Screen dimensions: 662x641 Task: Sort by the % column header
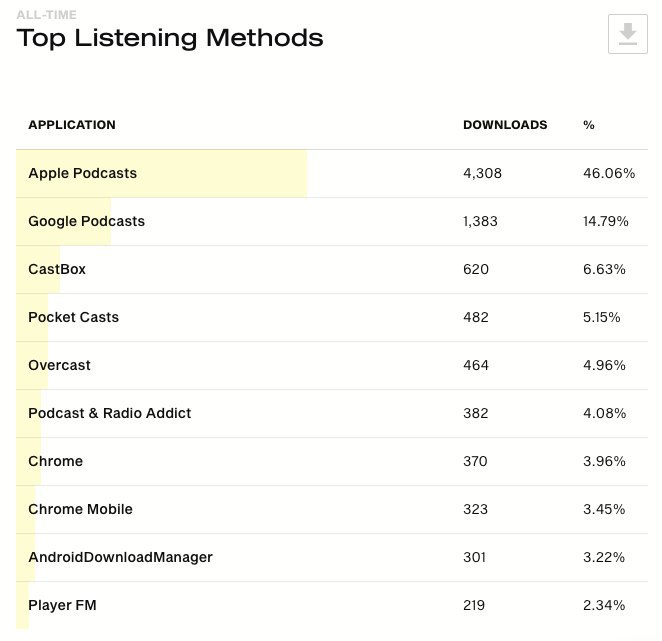click(x=589, y=125)
